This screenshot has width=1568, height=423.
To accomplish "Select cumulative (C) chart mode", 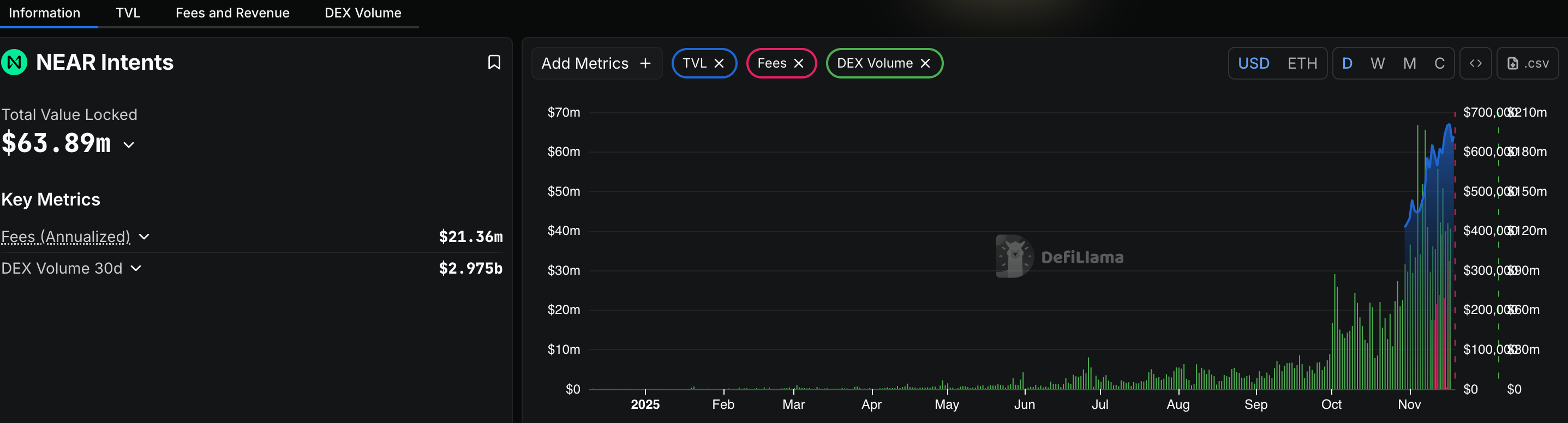I will 1439,63.
